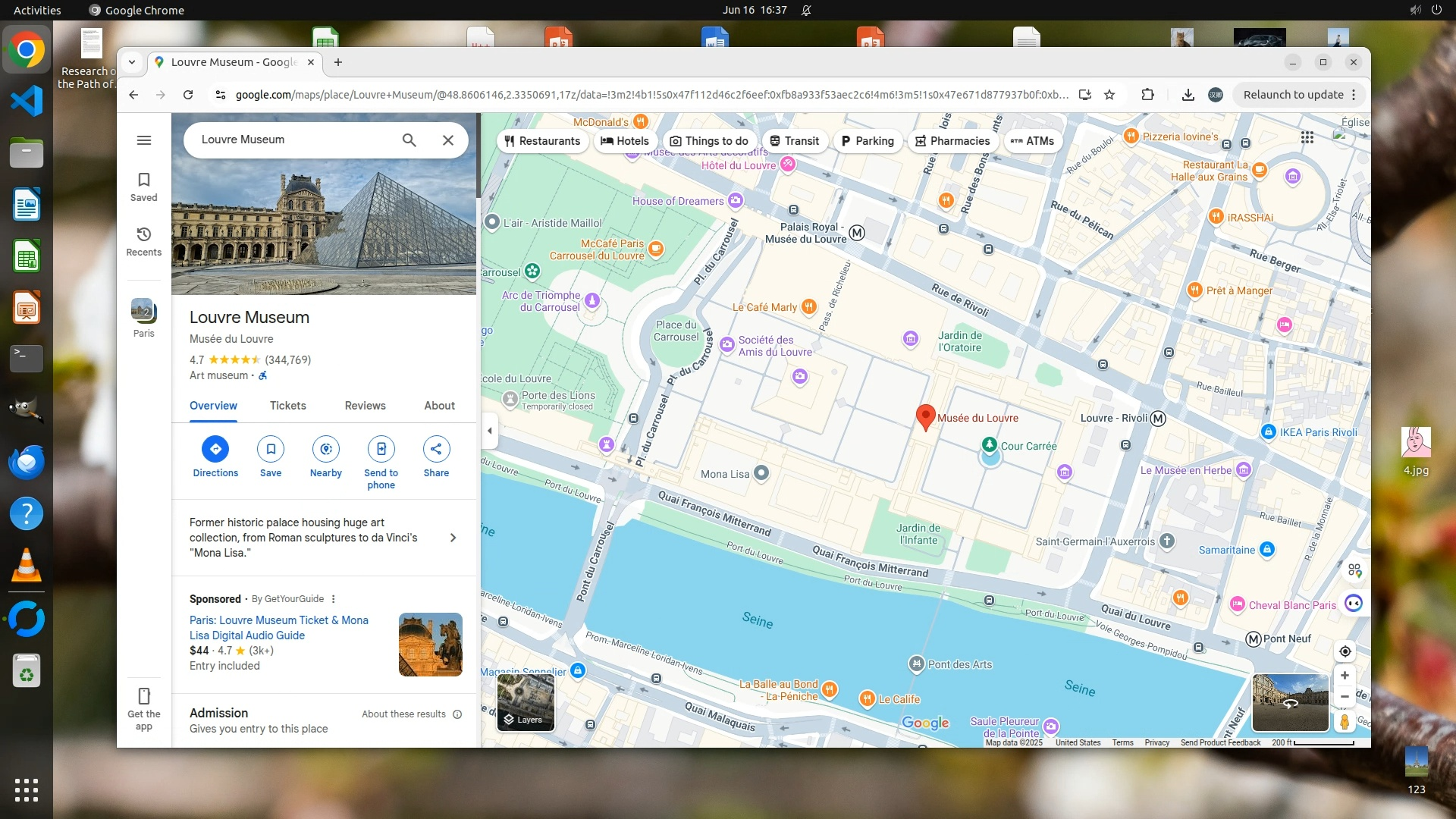Click the Nearby search icon
Image resolution: width=1456 pixels, height=819 pixels.
pos(326,449)
